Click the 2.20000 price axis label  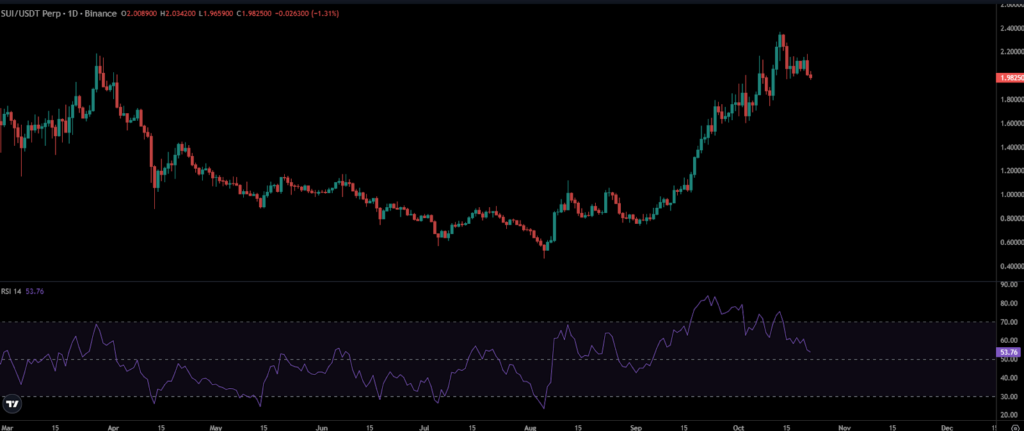[1010, 52]
